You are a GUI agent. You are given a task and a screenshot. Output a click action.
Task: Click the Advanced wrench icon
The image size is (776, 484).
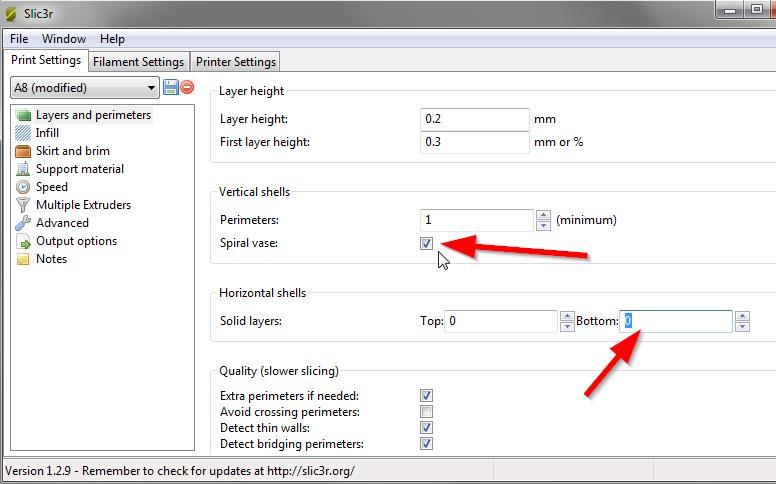click(23, 223)
